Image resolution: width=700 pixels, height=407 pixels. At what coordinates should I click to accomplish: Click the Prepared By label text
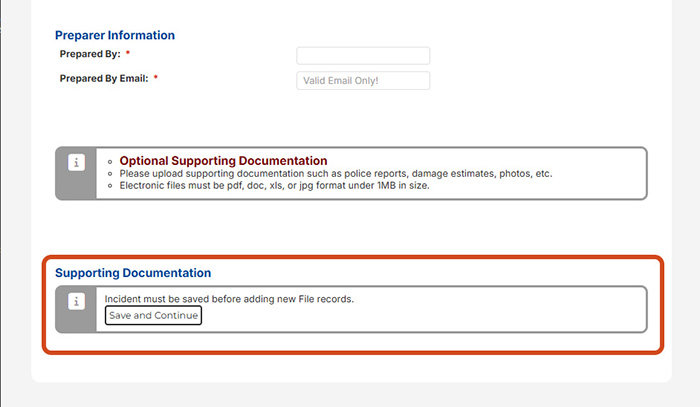90,54
